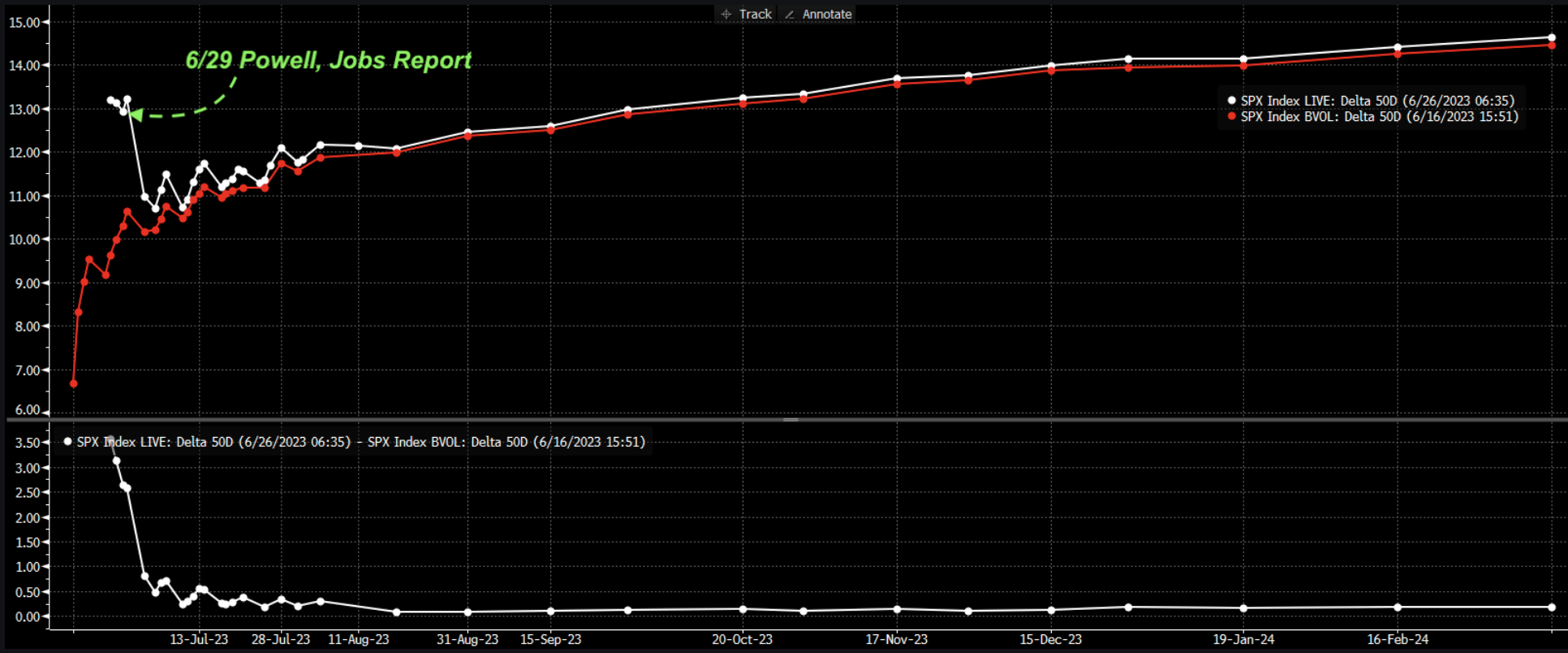Click white dot of spread panel legend
1568x653 pixels.
[68, 442]
